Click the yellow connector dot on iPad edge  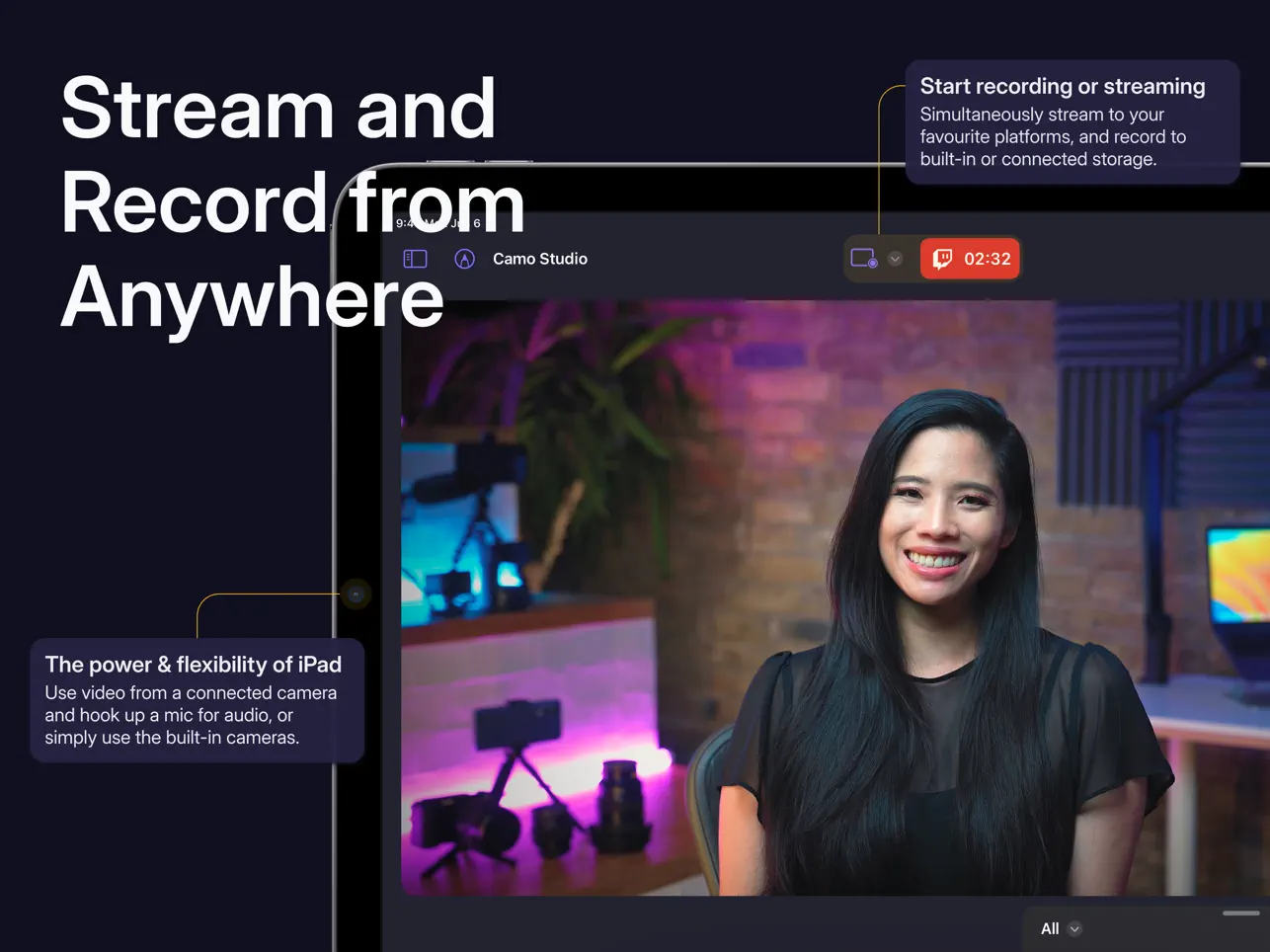click(356, 594)
